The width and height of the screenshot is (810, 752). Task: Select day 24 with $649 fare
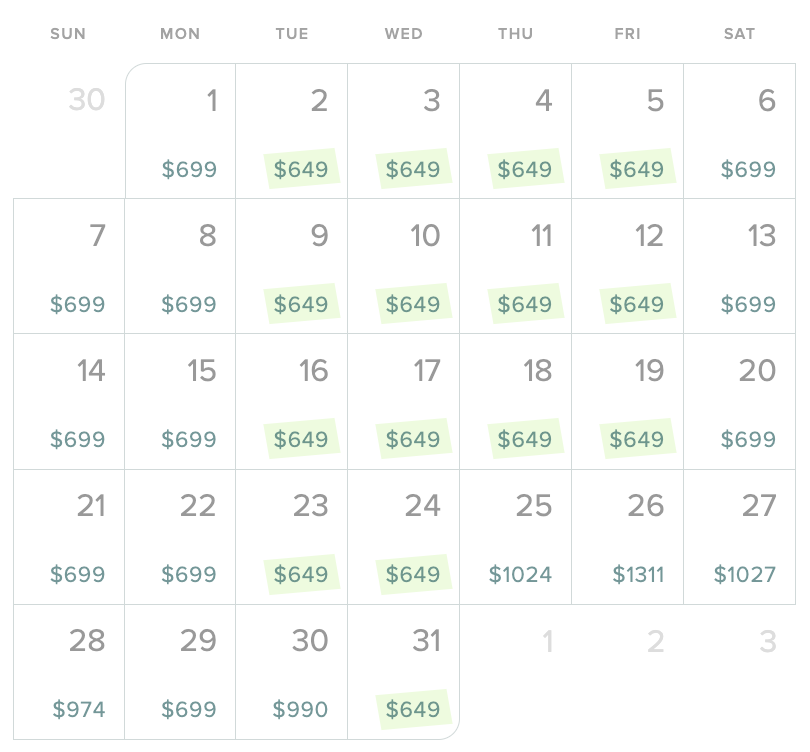[x=404, y=537]
